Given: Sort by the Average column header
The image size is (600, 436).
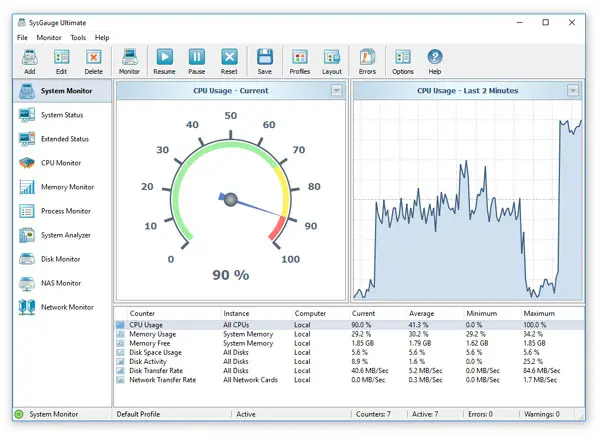Looking at the screenshot, I should (x=425, y=313).
